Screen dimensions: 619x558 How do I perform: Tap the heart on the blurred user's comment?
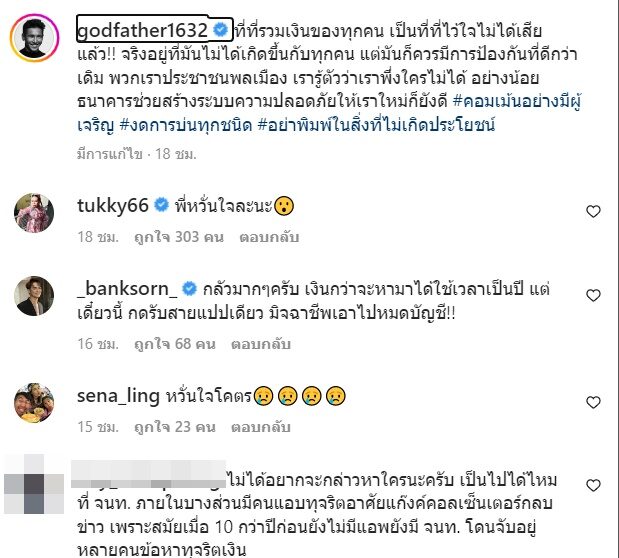coord(593,485)
